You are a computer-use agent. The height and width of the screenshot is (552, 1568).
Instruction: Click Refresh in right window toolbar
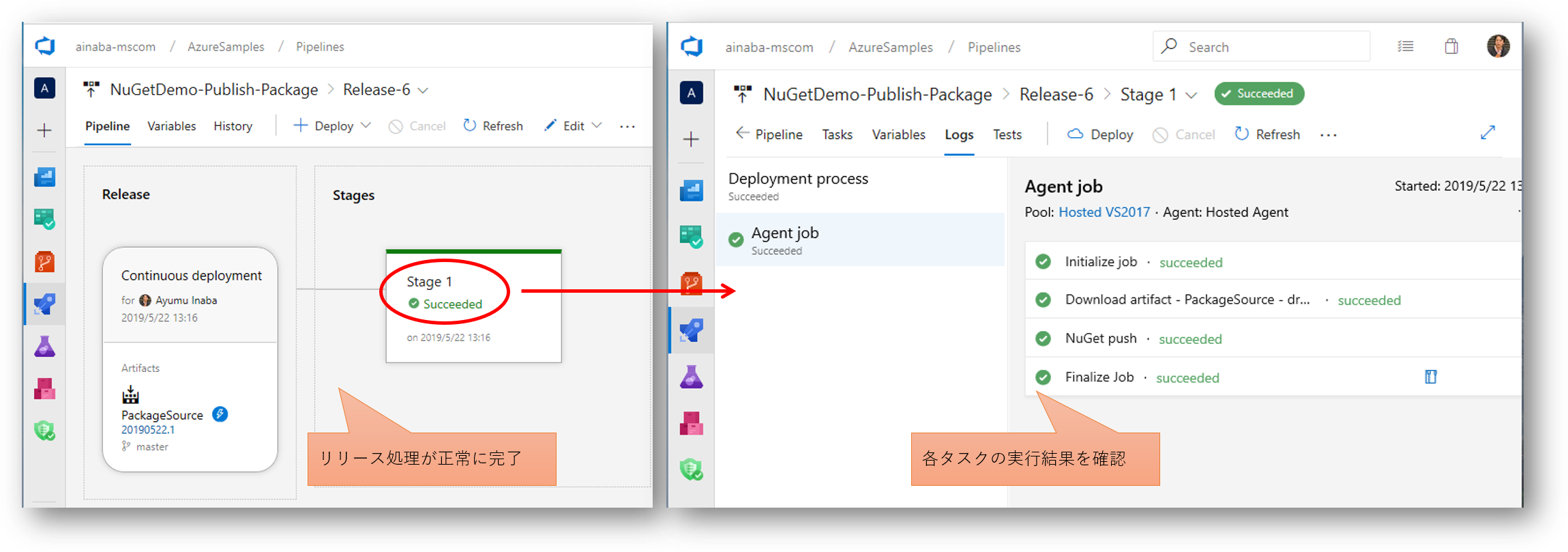pos(1267,134)
